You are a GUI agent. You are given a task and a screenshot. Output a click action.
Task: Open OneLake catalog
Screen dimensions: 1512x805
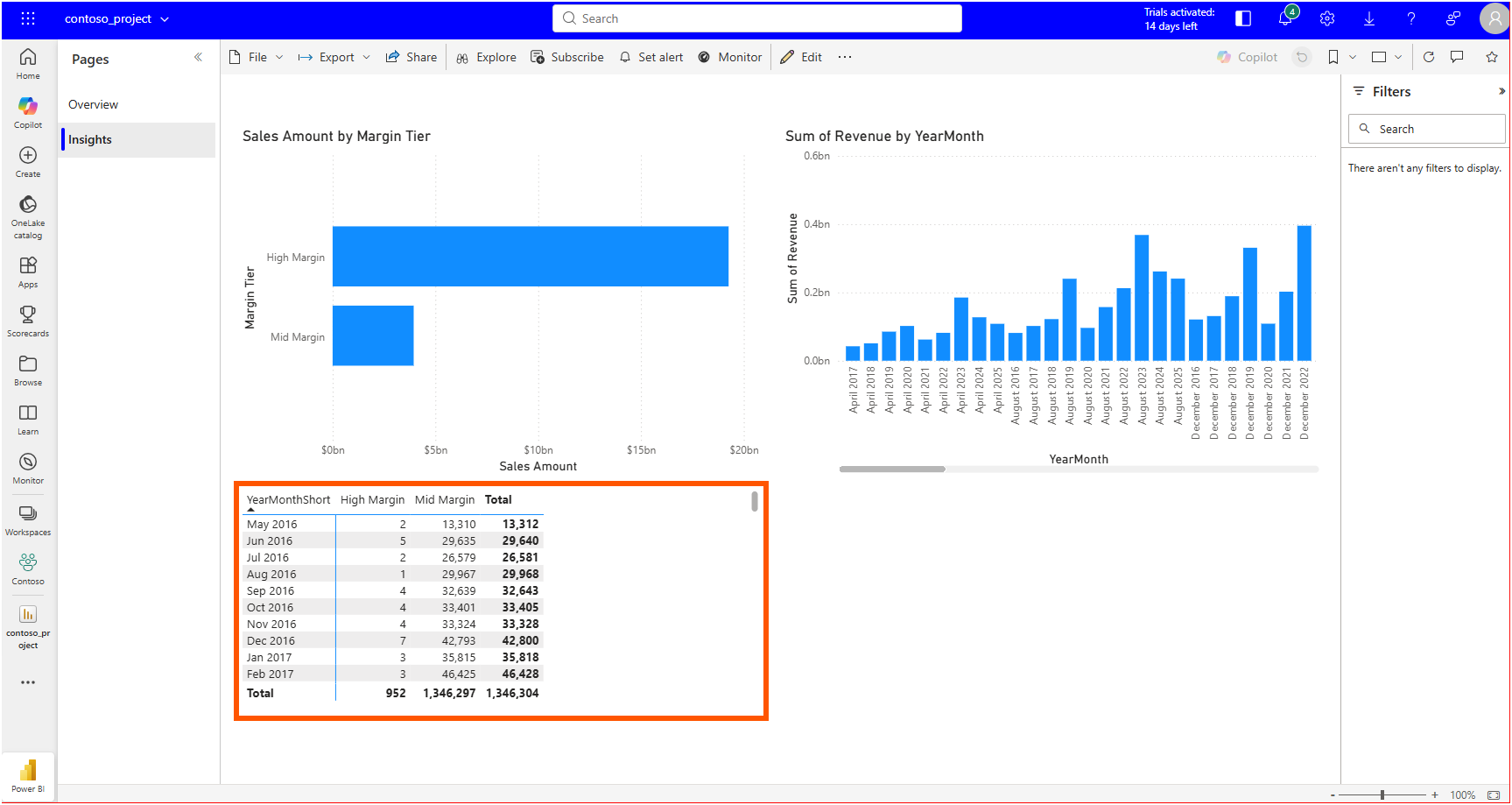click(28, 216)
